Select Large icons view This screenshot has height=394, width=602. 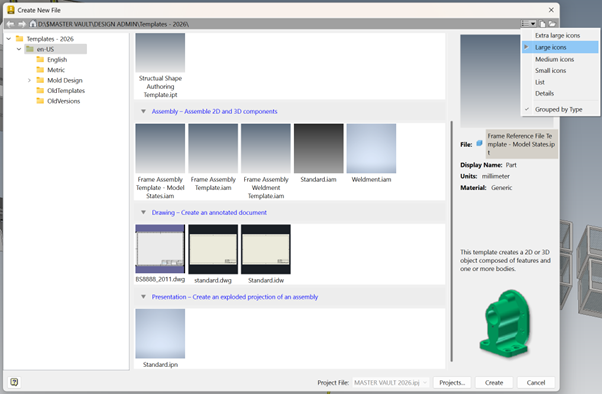click(x=560, y=47)
